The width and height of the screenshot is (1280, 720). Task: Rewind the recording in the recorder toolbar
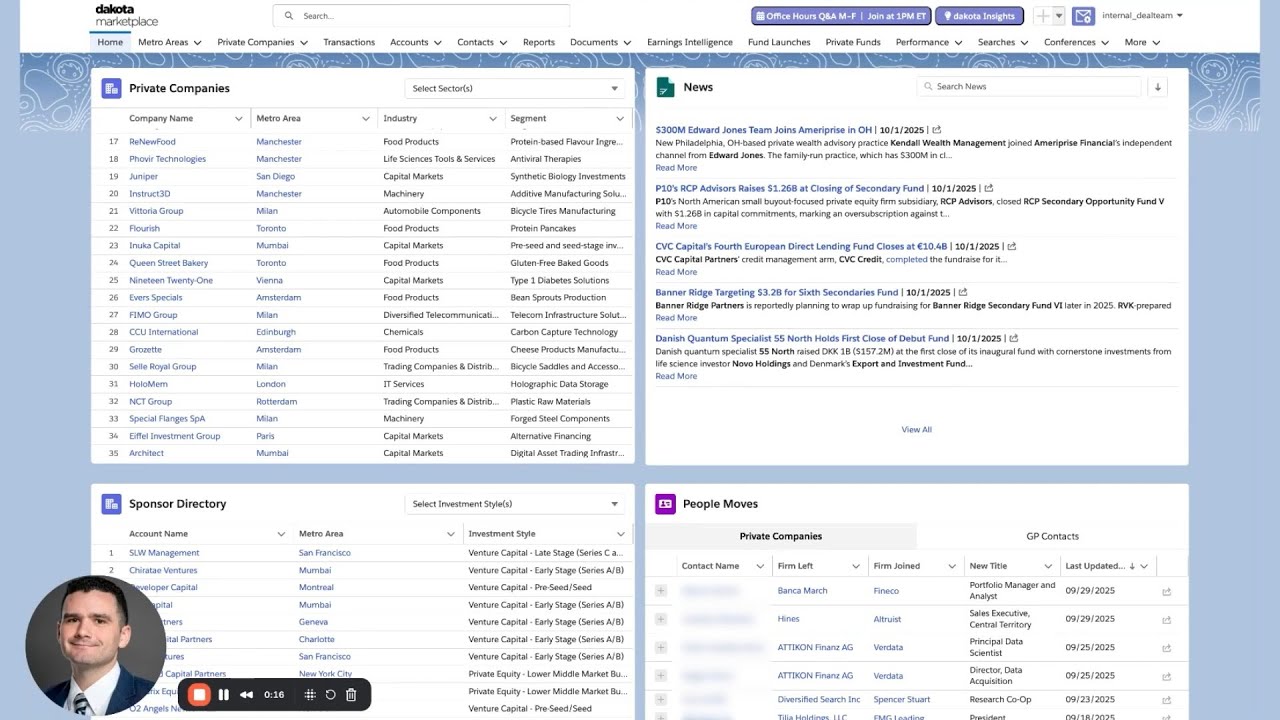pyautogui.click(x=246, y=695)
